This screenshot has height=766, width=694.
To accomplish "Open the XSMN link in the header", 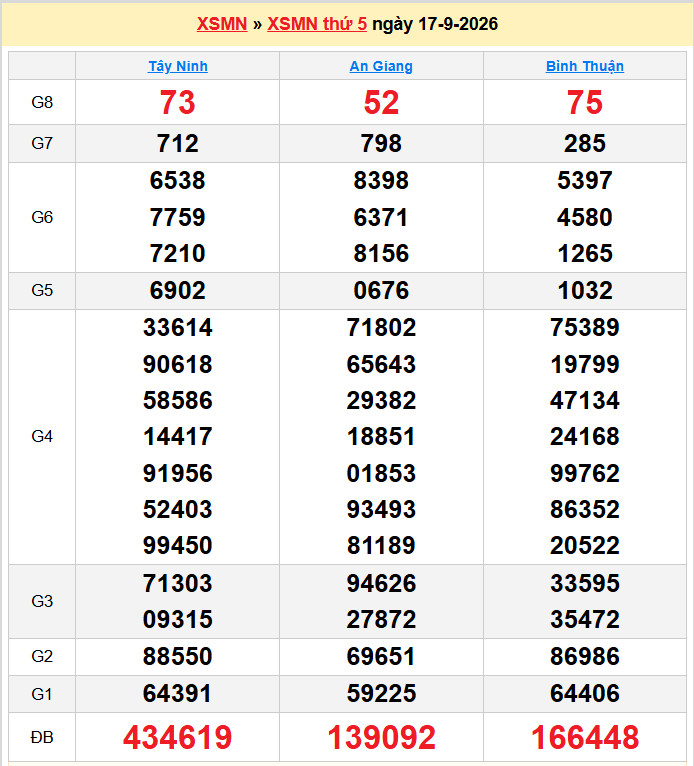I will pyautogui.click(x=222, y=24).
